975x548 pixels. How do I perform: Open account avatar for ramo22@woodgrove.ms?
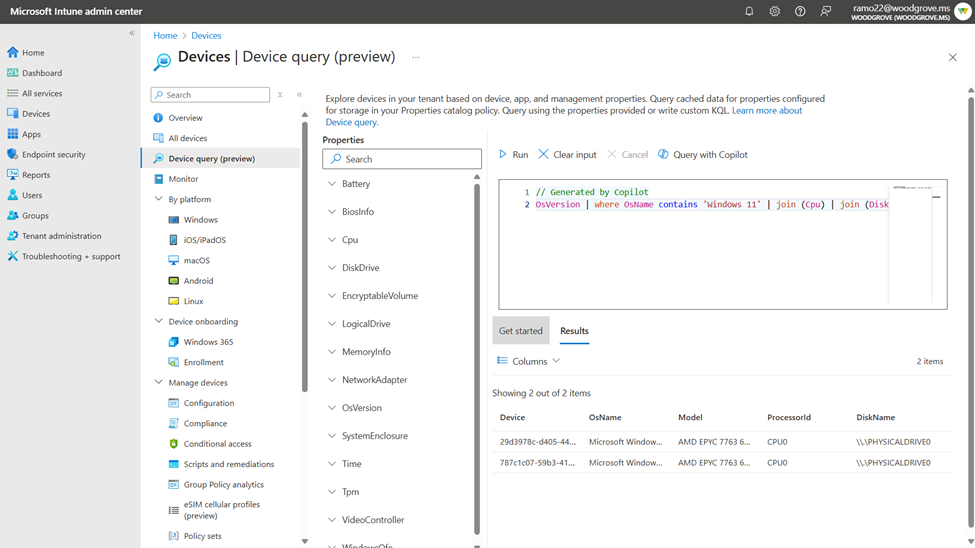(963, 11)
